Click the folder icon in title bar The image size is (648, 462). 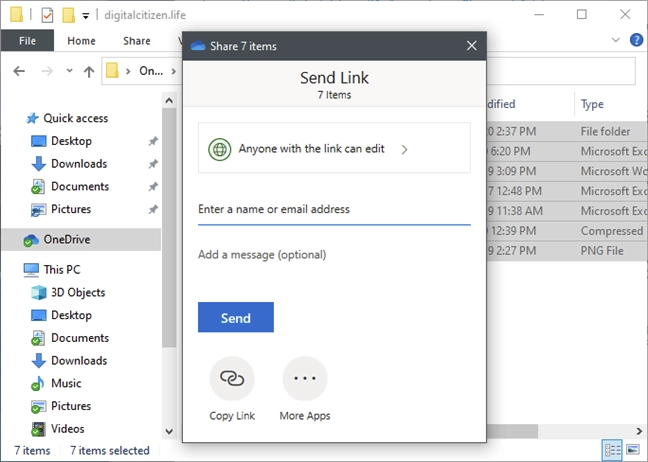tap(17, 15)
